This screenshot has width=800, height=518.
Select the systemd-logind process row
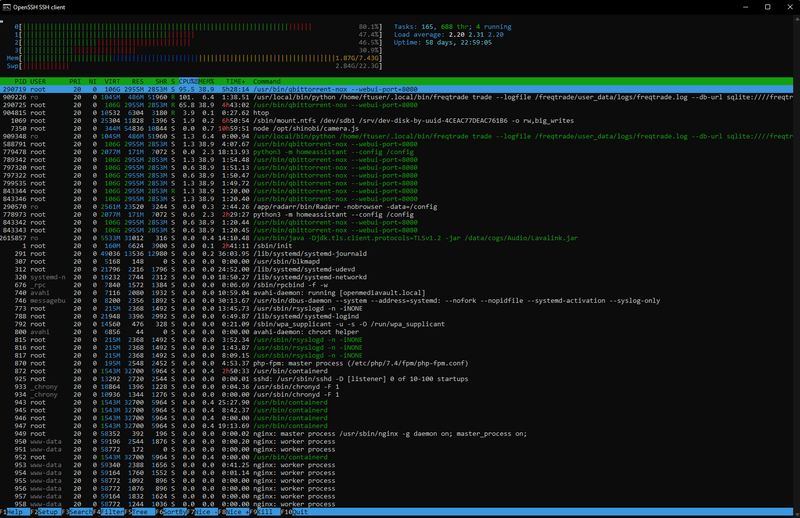pyautogui.click(x=396, y=316)
